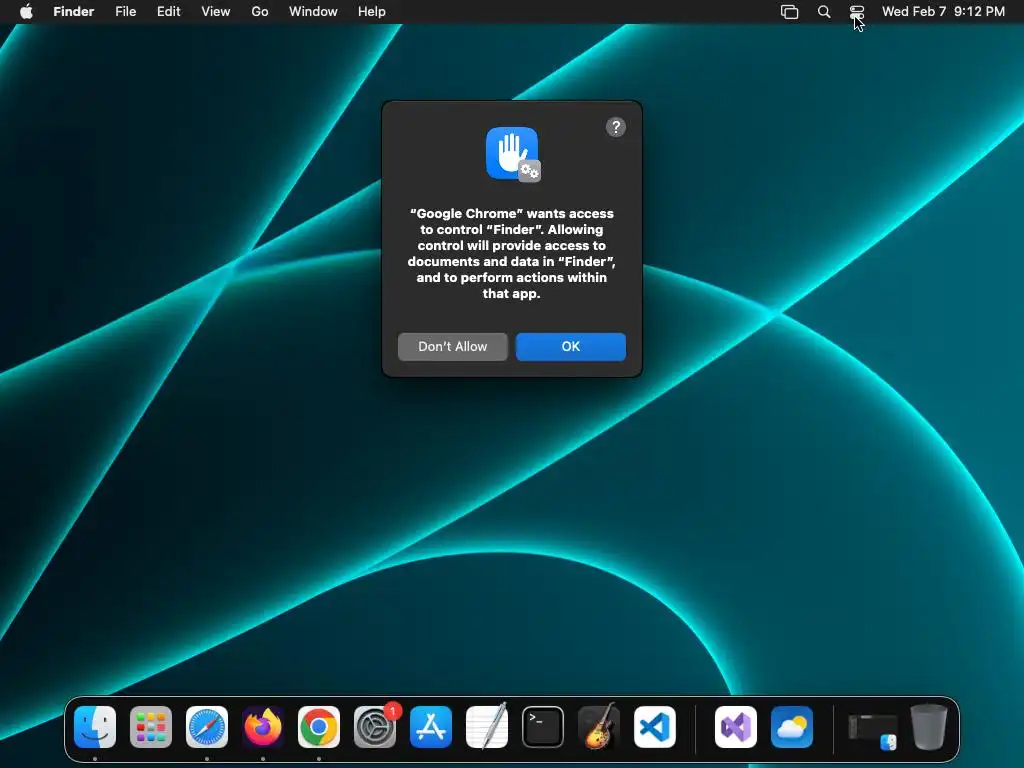1024x768 pixels.
Task: Click the date and time in menu bar
Action: [943, 12]
